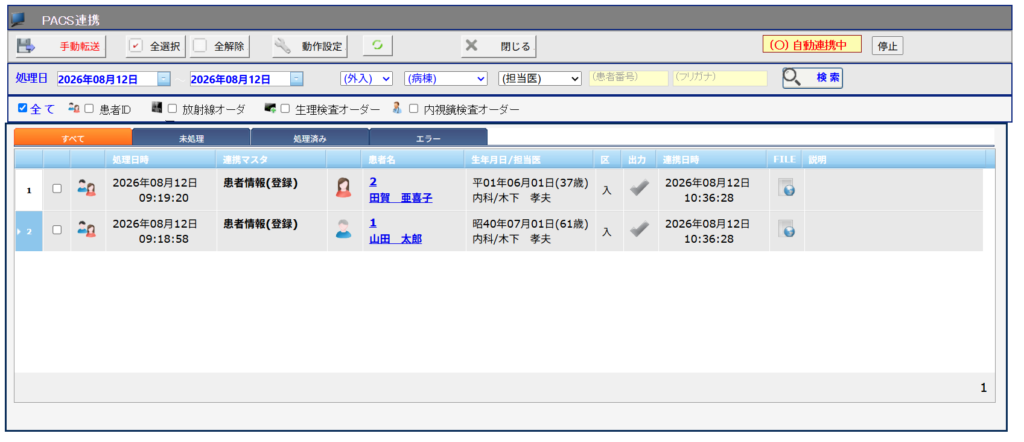
Task: Open patient number link 2
Action: tap(373, 182)
